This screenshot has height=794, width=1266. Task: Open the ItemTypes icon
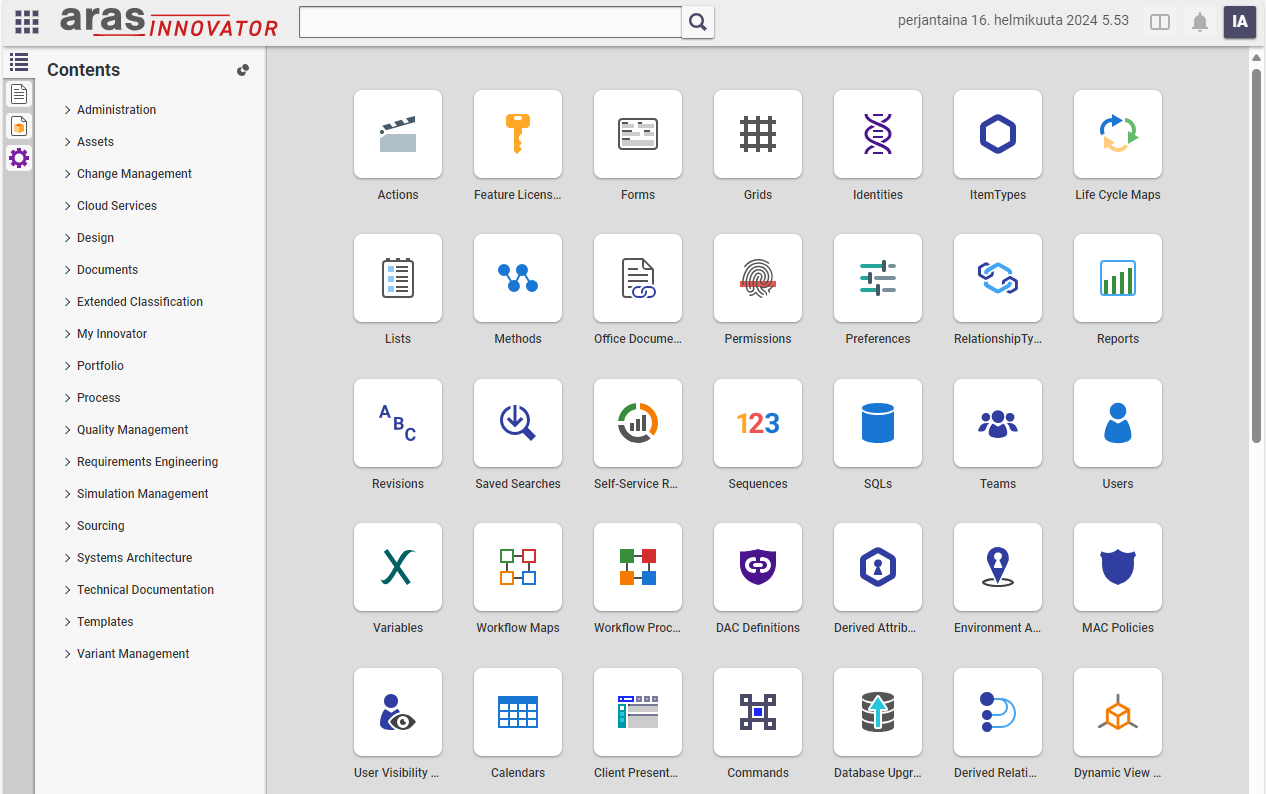pos(998,135)
